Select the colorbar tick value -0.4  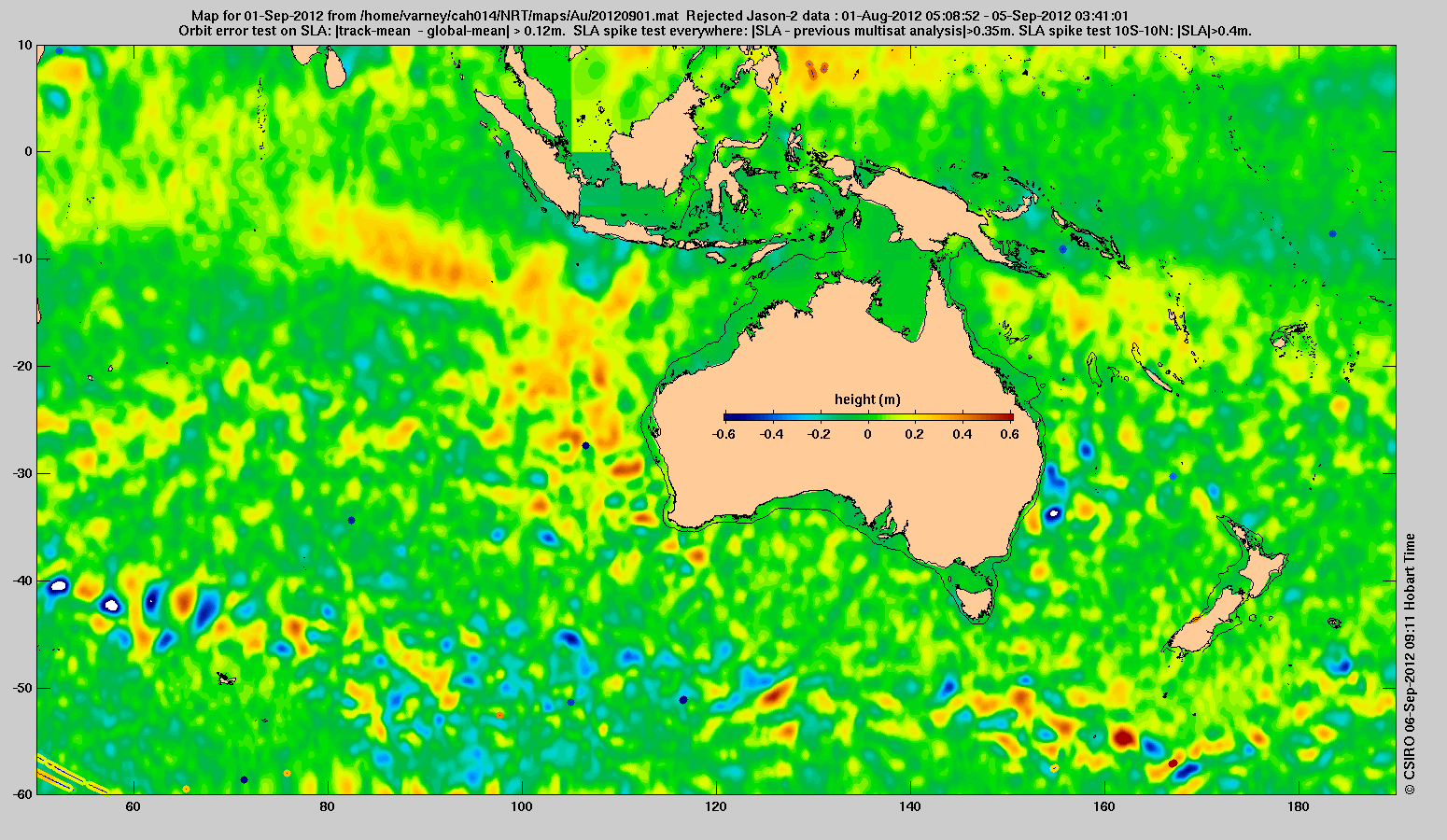[770, 434]
